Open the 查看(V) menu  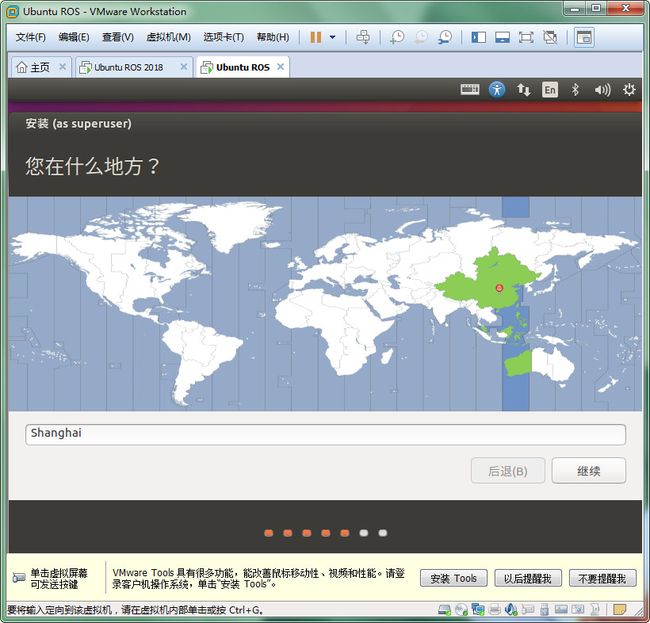(x=118, y=37)
